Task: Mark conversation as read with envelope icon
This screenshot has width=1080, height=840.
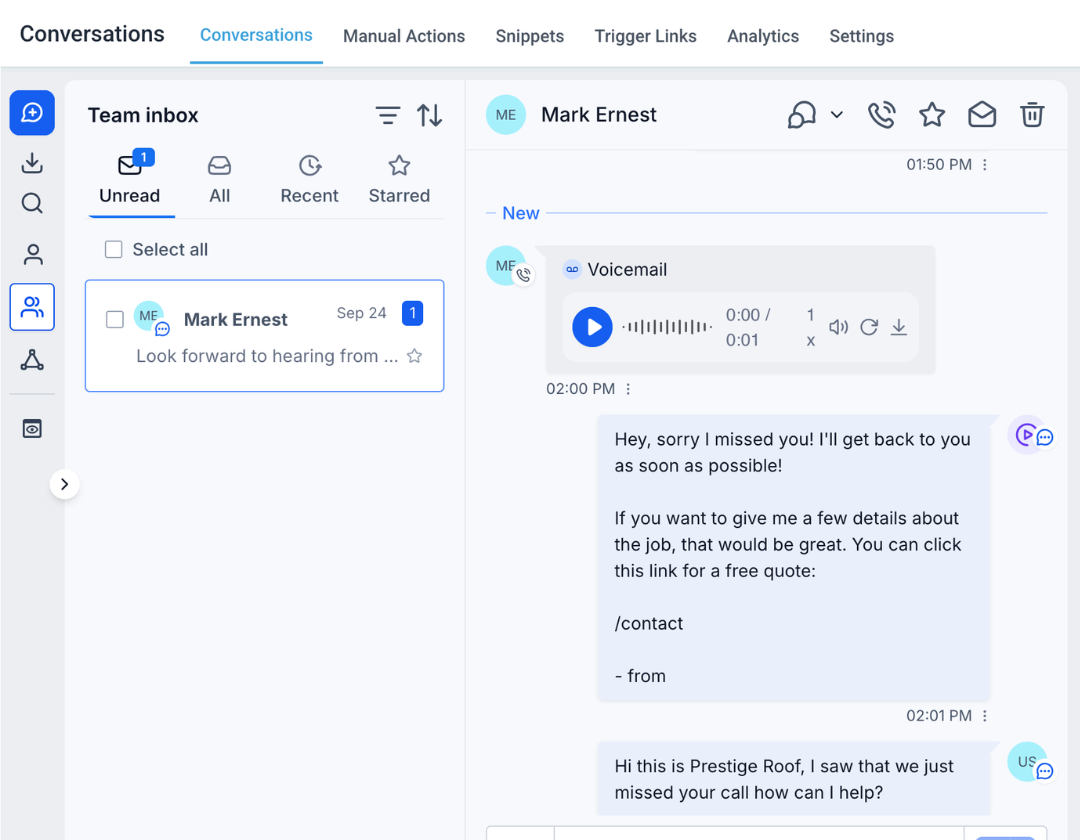Action: pos(982,115)
